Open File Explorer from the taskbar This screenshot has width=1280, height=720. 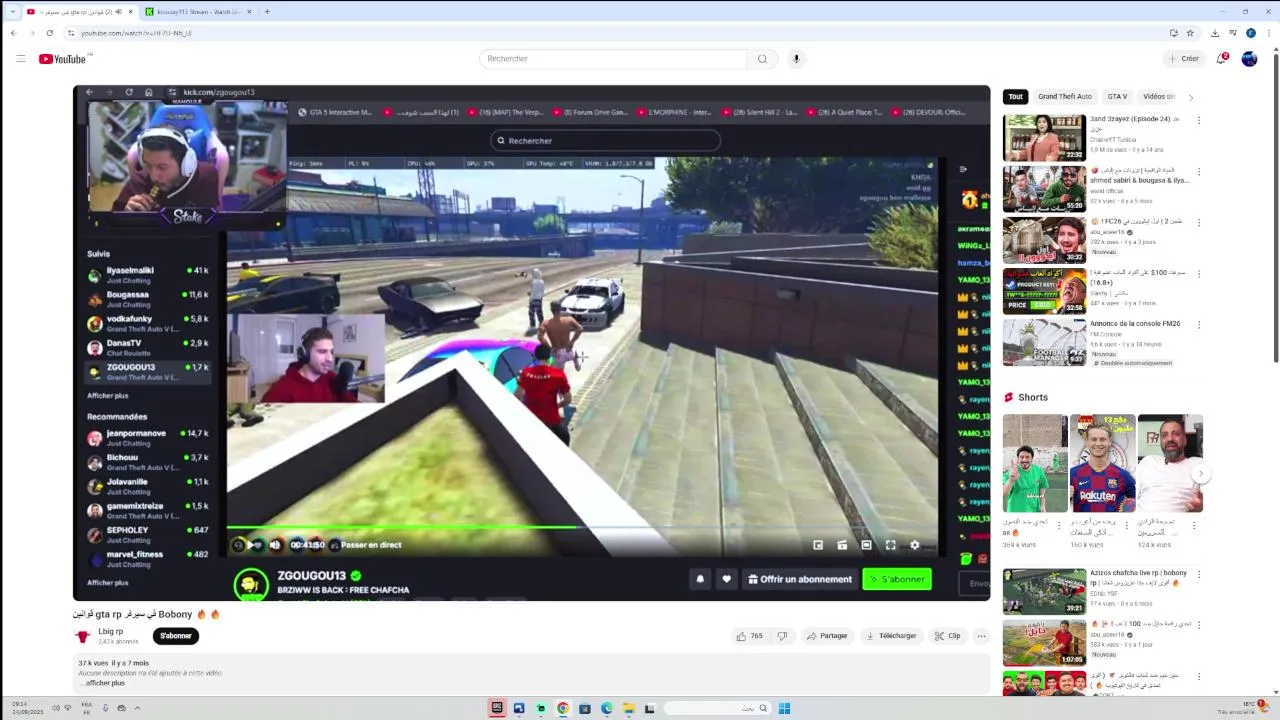coord(628,708)
